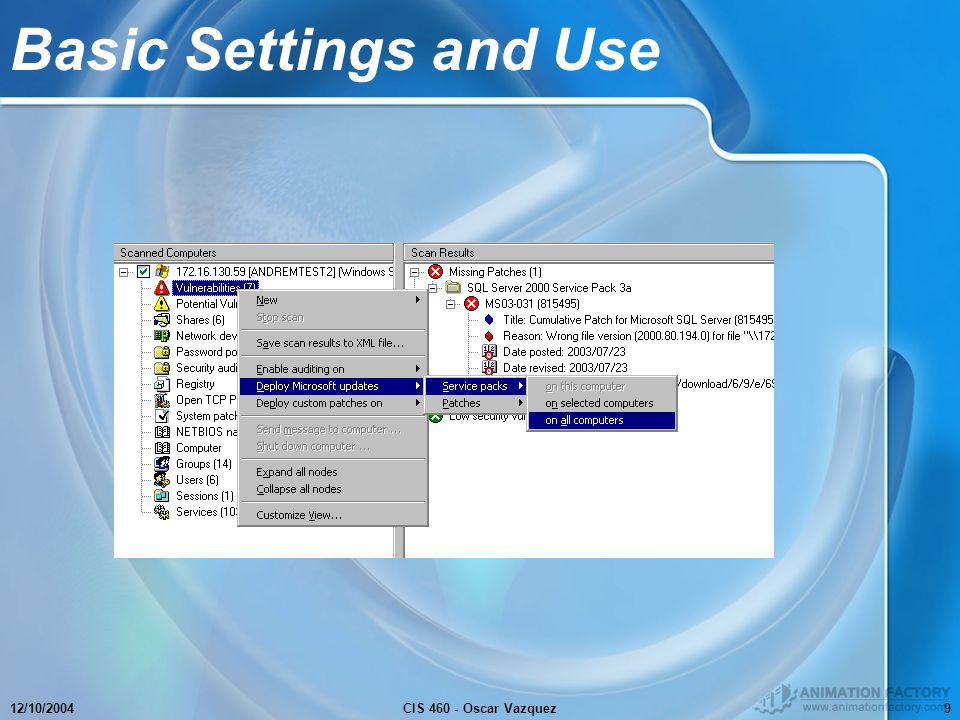
Task: Click the Registry node icon
Action: point(162,384)
